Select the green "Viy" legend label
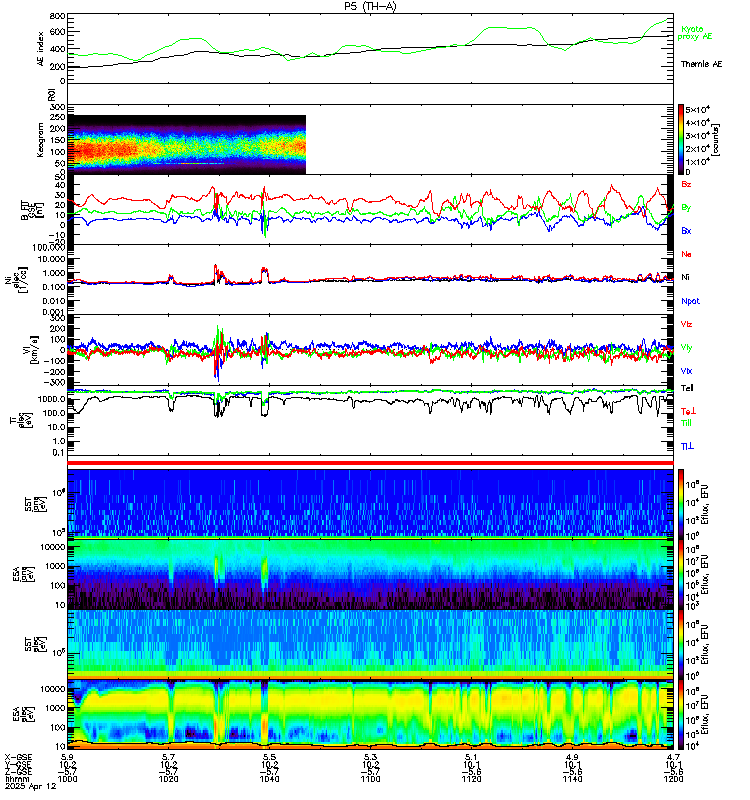The width and height of the screenshot is (750, 800). point(686,347)
